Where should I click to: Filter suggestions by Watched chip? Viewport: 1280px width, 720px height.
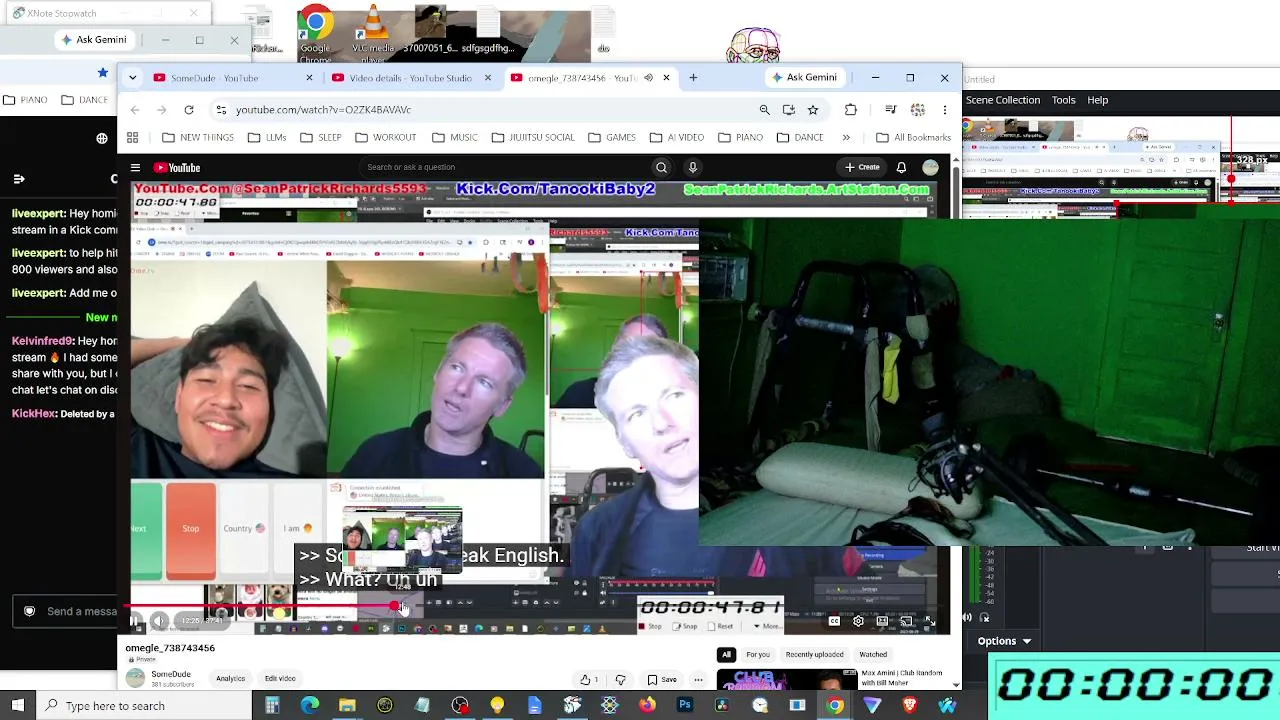tap(873, 655)
